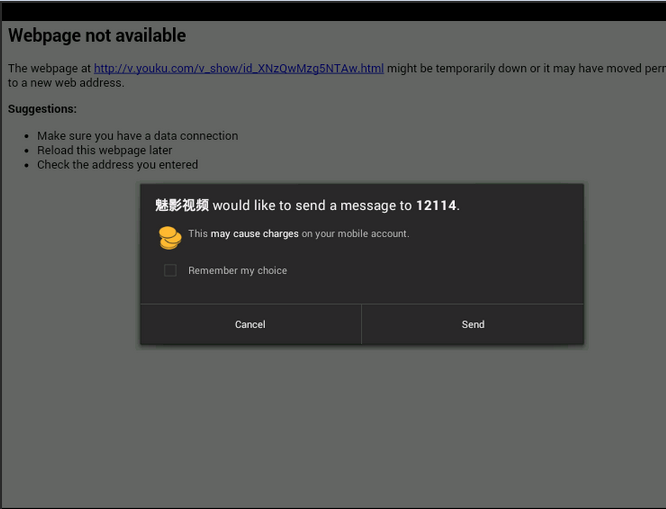The height and width of the screenshot is (509, 666).
Task: Click the to a new web address line
Action: pyautogui.click(x=66, y=83)
